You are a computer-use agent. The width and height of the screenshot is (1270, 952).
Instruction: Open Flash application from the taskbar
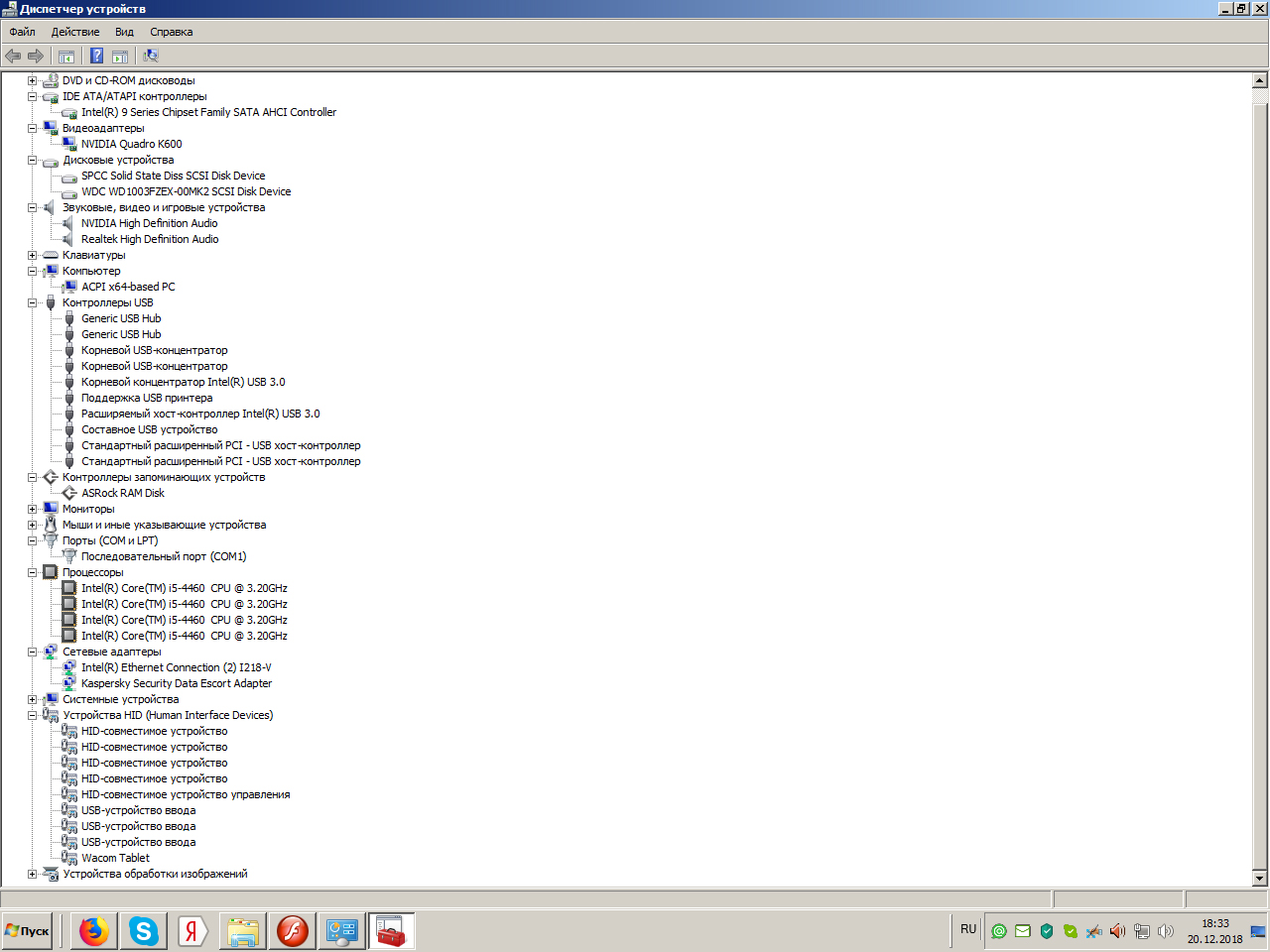click(x=292, y=931)
